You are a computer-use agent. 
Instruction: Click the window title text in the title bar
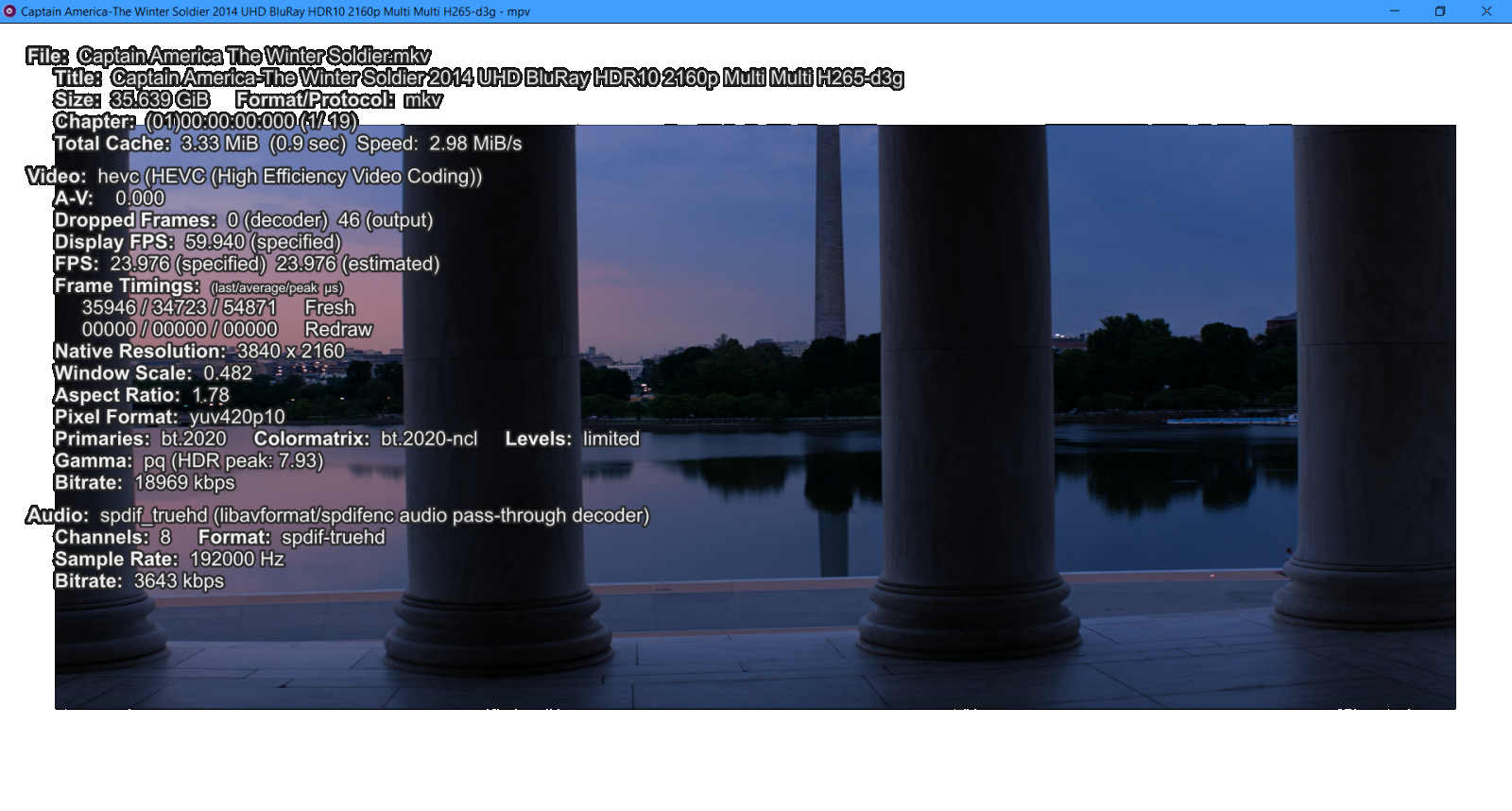point(275,11)
